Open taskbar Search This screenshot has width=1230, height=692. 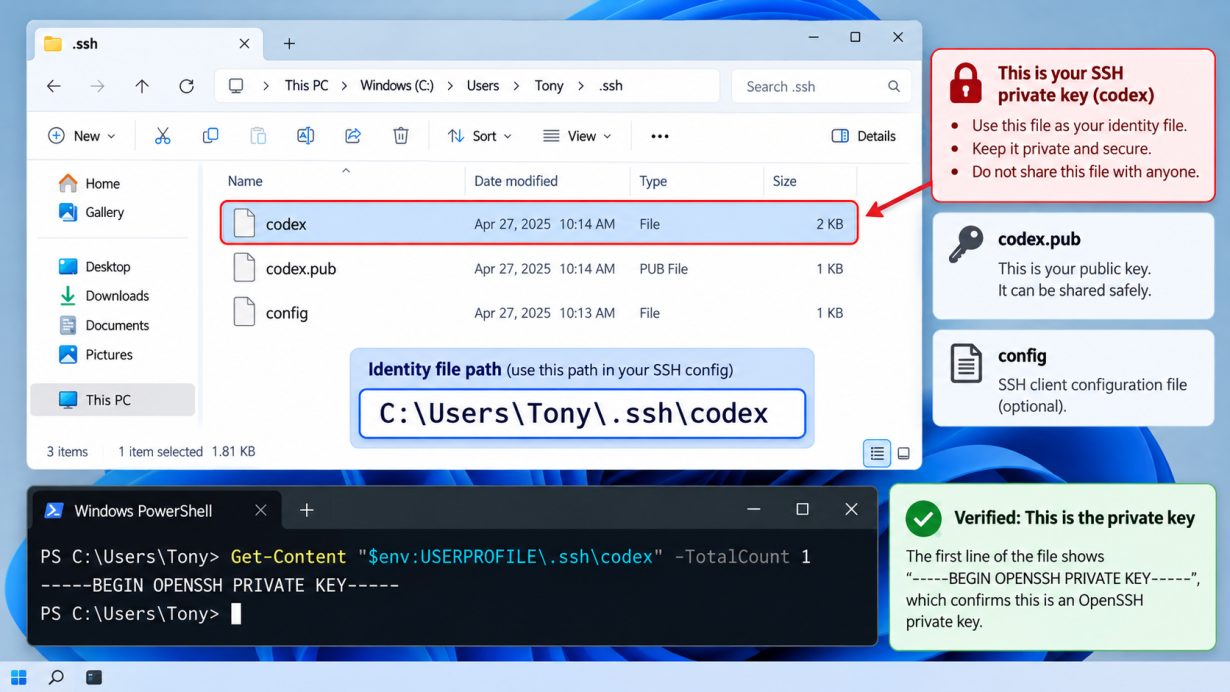(56, 677)
